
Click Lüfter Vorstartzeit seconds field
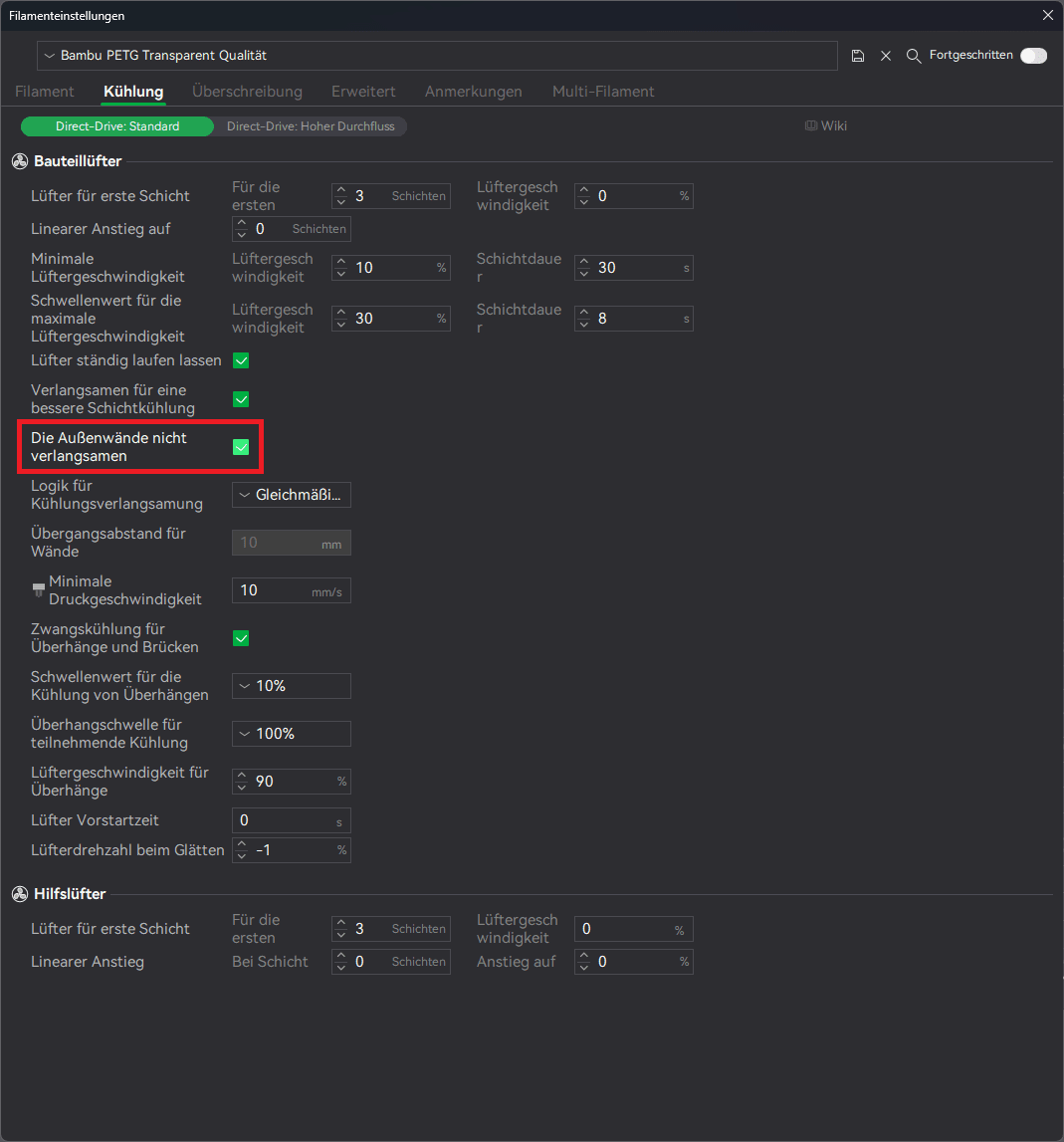292,820
